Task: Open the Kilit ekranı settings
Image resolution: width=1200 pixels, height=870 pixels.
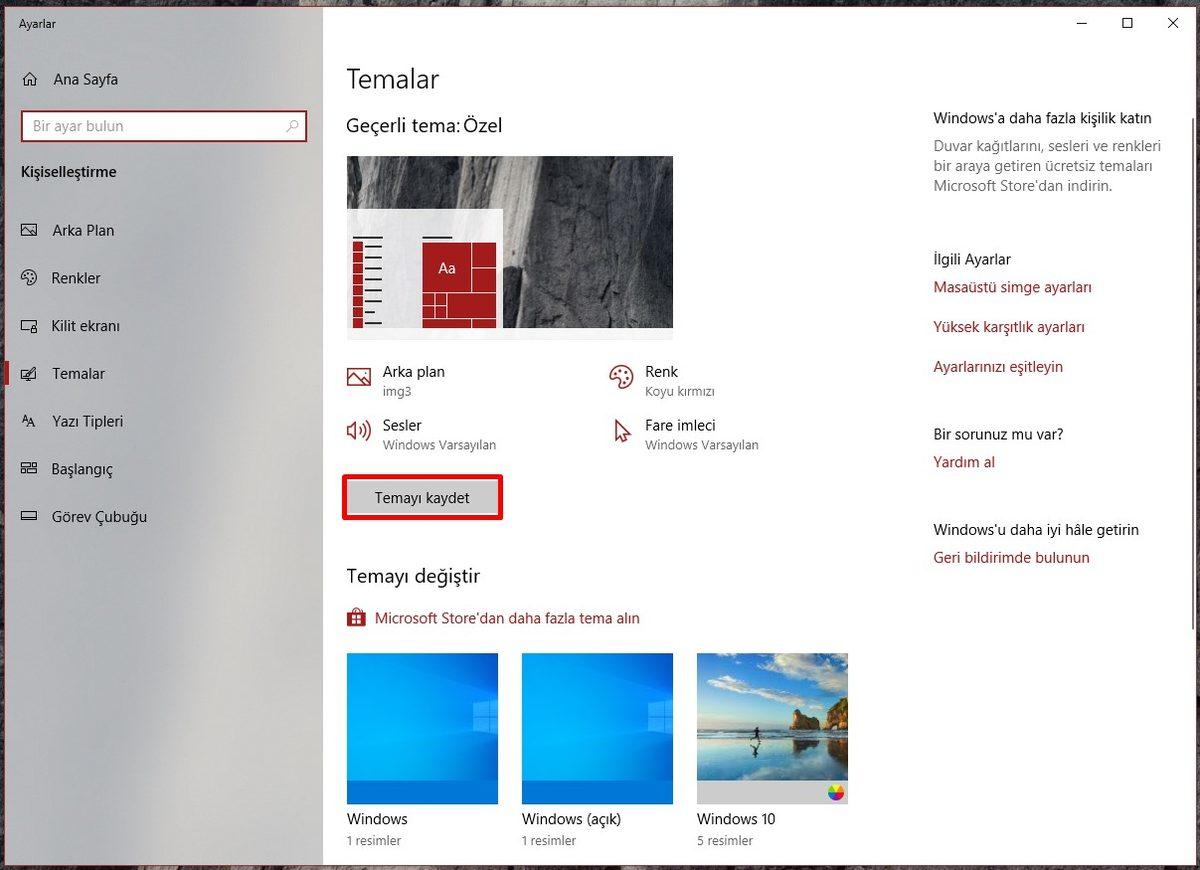Action: [85, 326]
